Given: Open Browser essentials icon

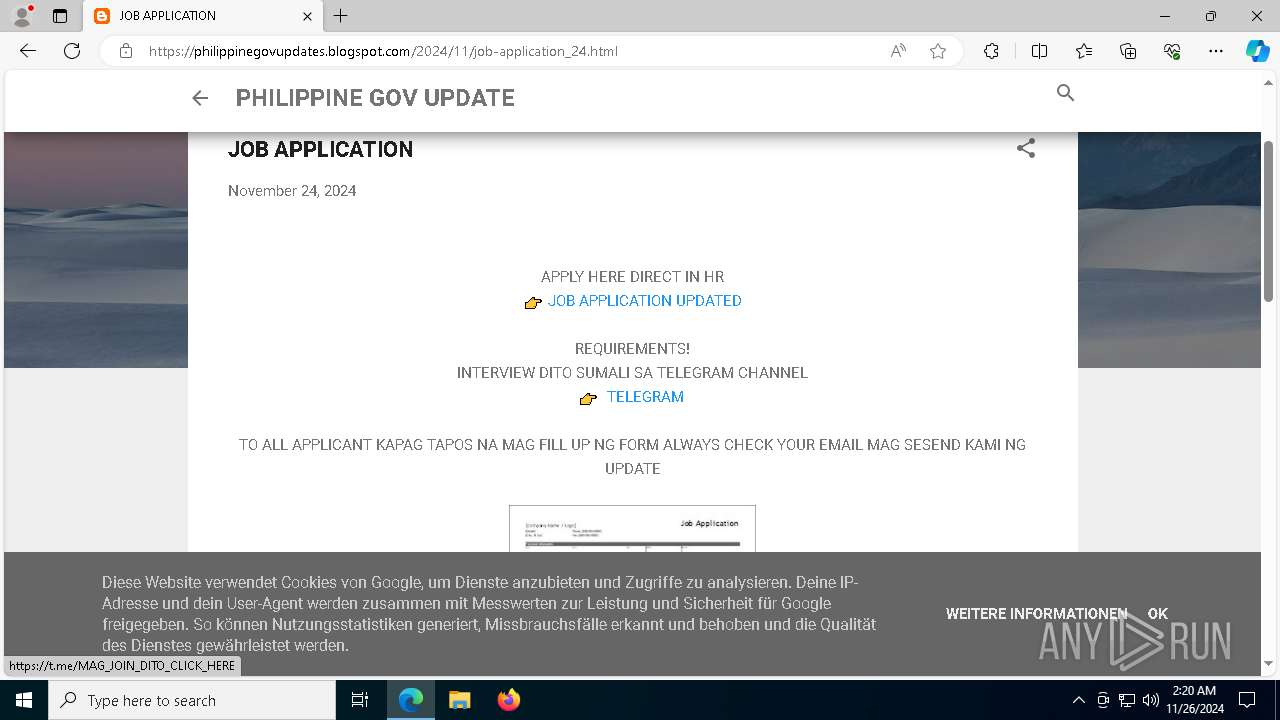Looking at the screenshot, I should pyautogui.click(x=1172, y=51).
